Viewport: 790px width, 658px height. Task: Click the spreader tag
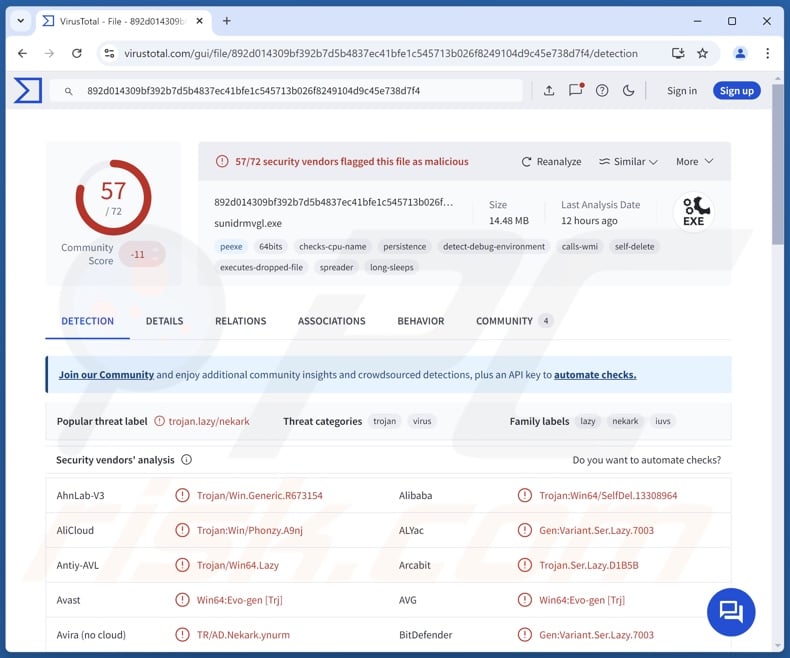pos(337,267)
